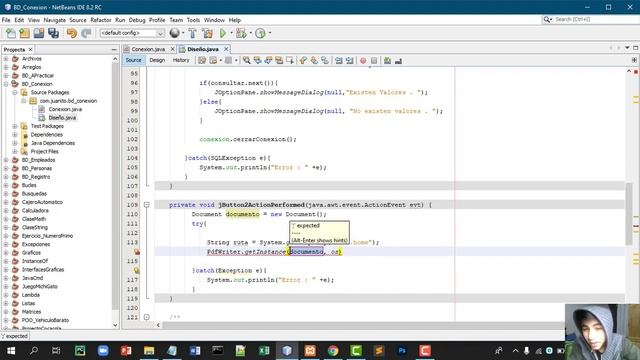Click the globe browser icon in toolbar
The image size is (640, 360).
[x=174, y=33]
